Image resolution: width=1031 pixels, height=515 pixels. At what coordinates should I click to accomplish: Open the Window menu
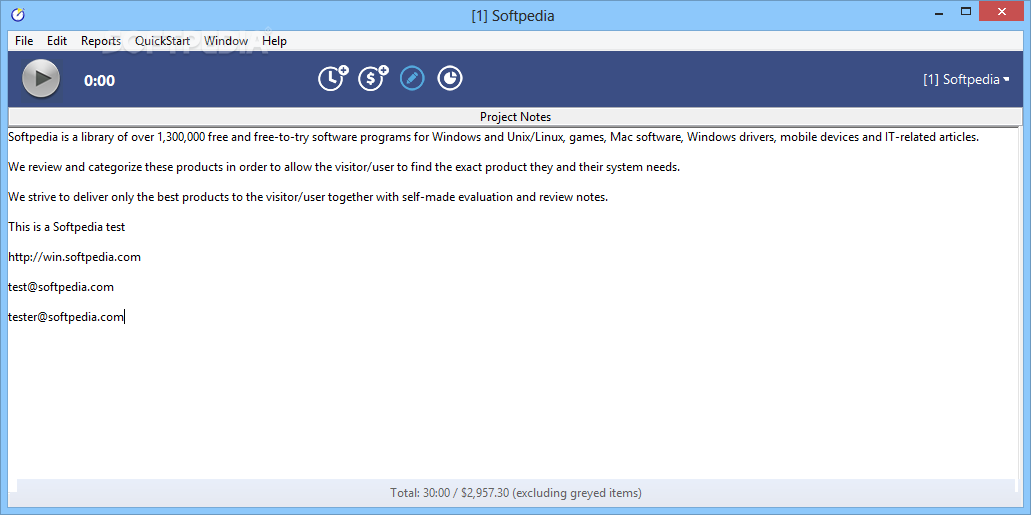[226, 41]
